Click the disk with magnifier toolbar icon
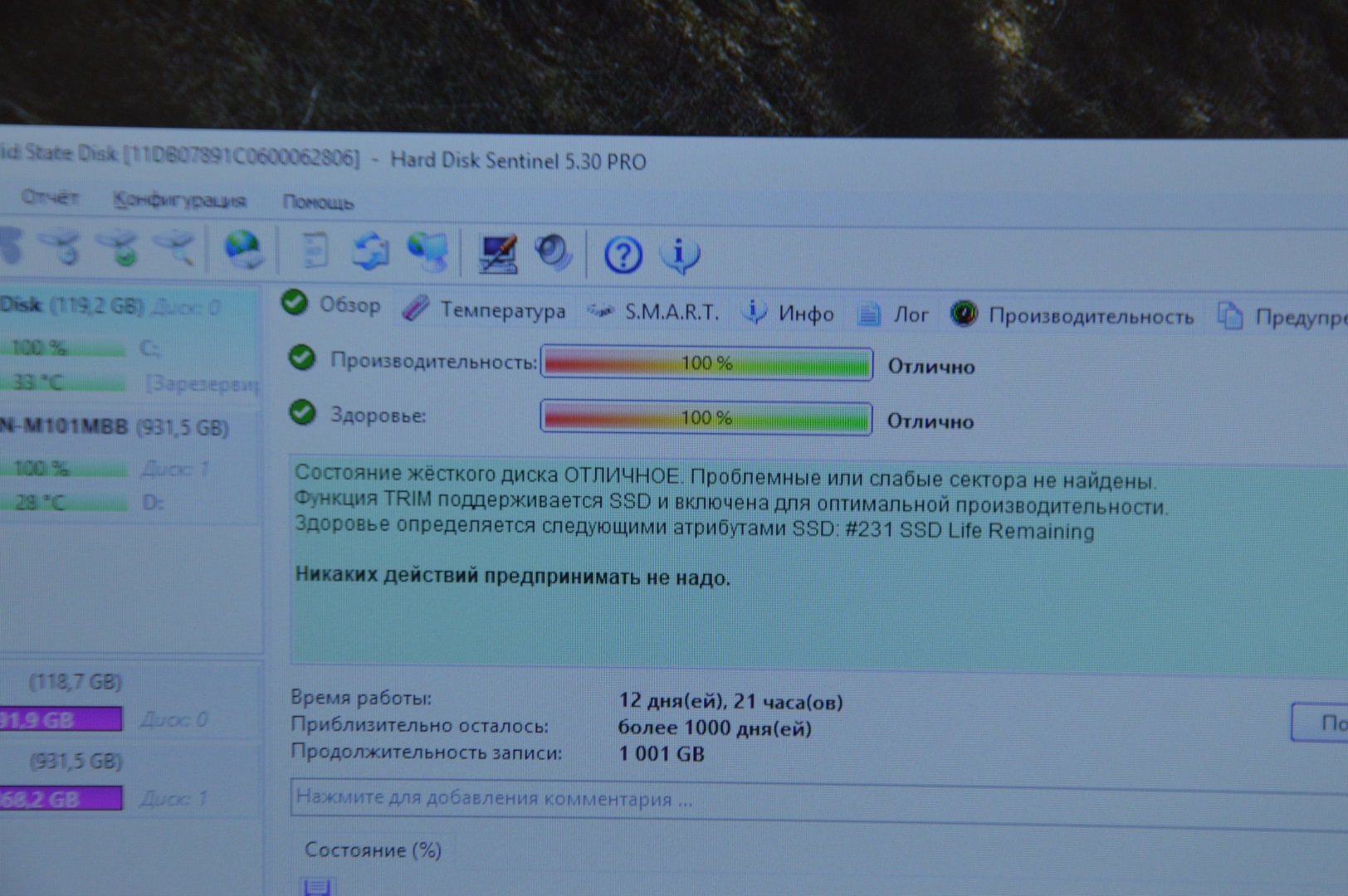This screenshot has width=1348, height=896. pyautogui.click(x=177, y=247)
